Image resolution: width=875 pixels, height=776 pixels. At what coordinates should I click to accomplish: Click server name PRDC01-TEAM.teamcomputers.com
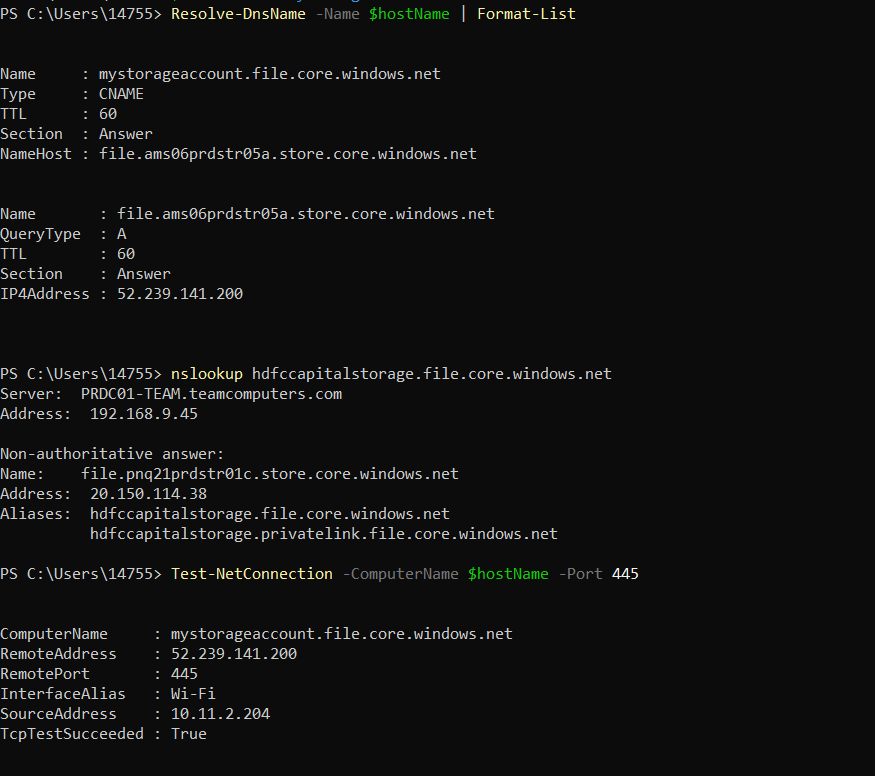coord(211,394)
